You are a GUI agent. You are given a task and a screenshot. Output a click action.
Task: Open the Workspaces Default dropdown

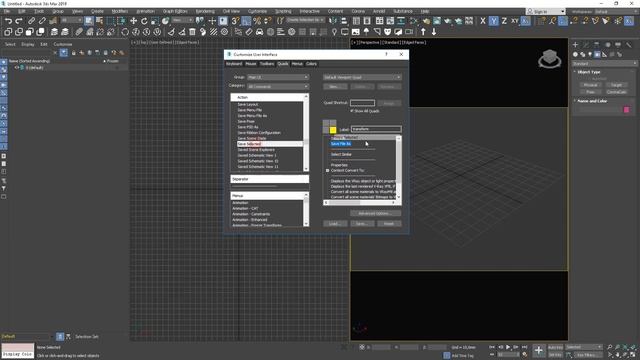(616, 11)
